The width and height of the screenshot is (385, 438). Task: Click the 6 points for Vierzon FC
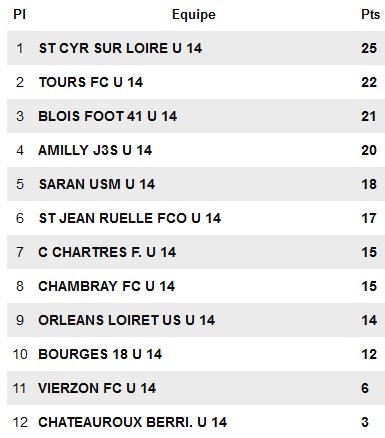pos(365,388)
